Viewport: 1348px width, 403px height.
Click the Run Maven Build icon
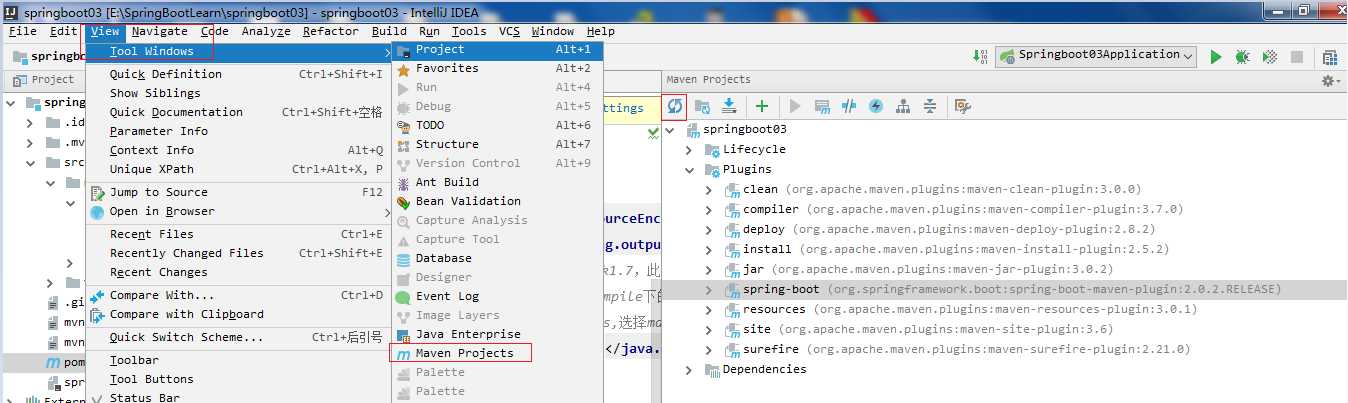pos(795,106)
